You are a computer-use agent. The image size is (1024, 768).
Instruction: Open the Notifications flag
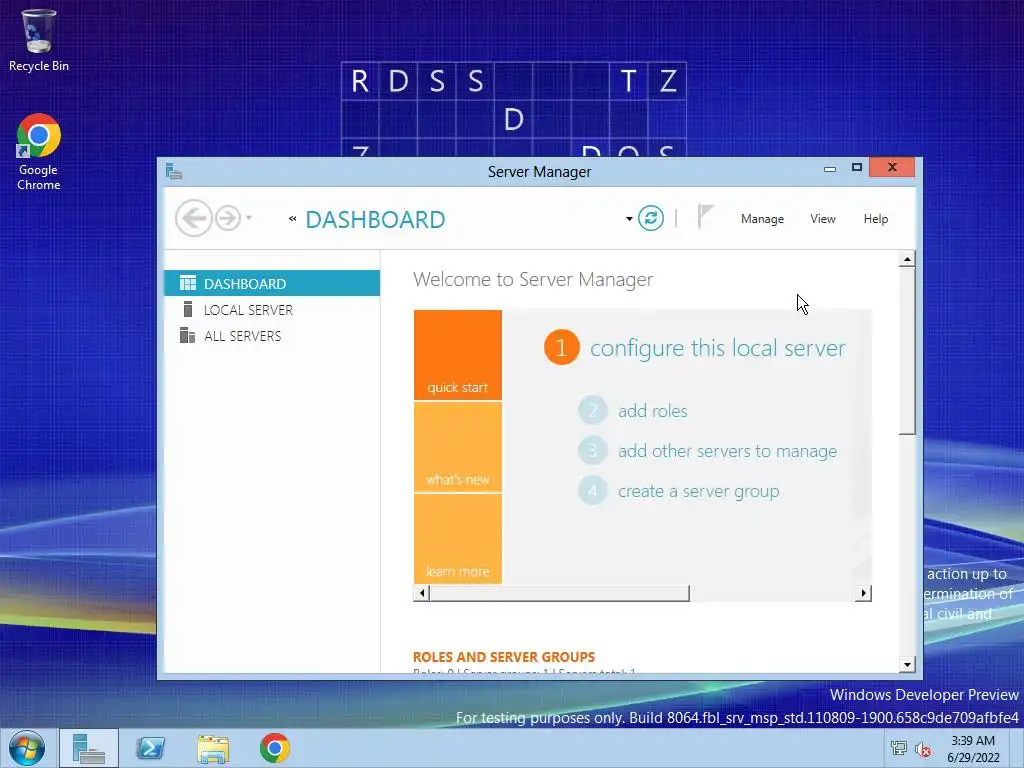pyautogui.click(x=705, y=216)
